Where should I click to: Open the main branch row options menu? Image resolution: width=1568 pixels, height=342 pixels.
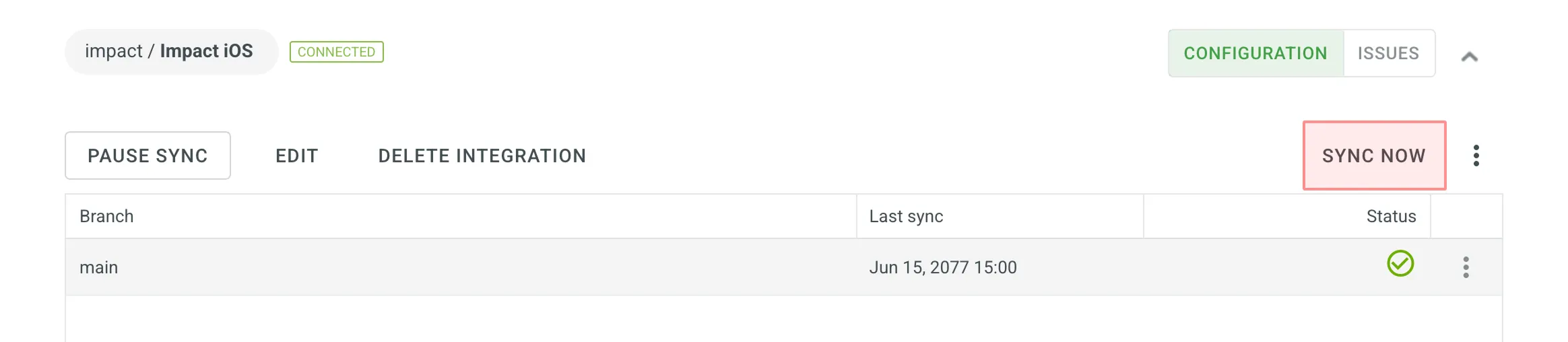tap(1466, 267)
